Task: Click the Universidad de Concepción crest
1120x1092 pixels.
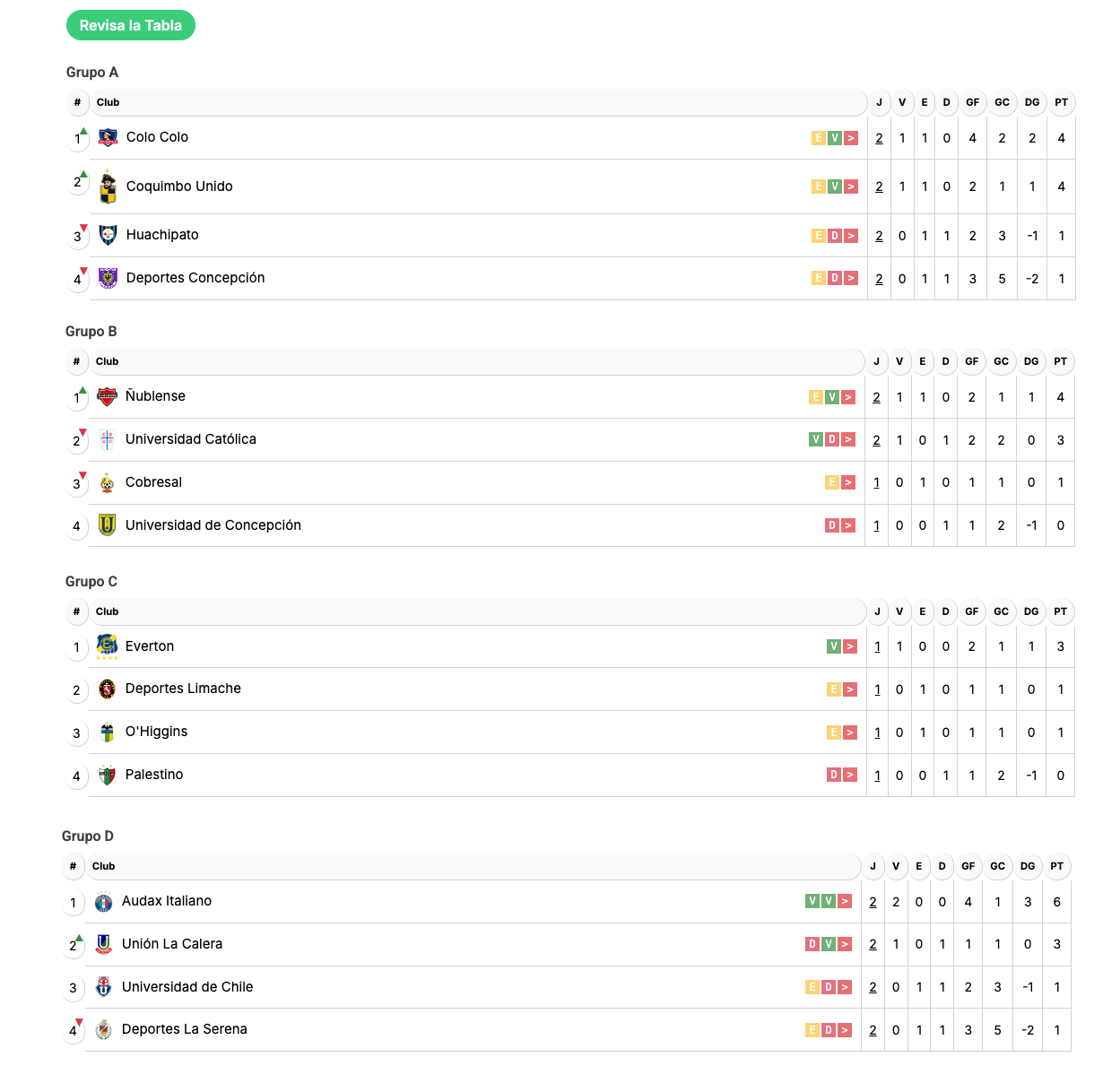Action: (107, 525)
